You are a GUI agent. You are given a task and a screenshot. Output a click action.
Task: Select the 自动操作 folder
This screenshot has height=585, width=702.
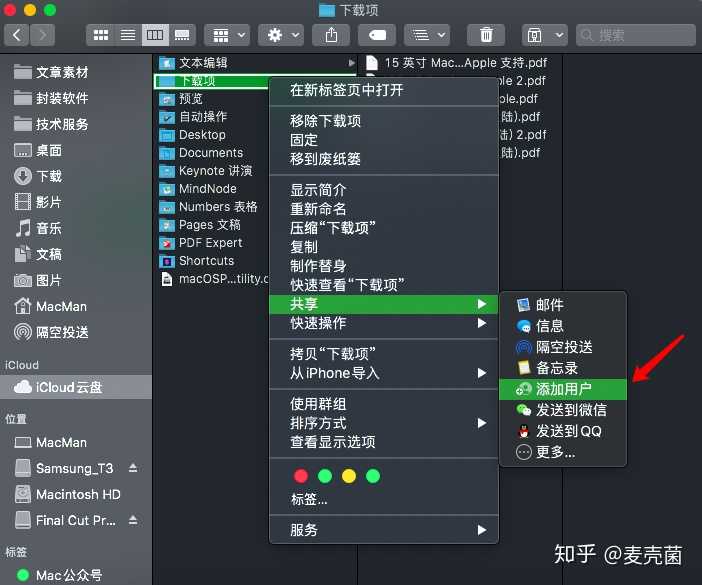click(193, 117)
